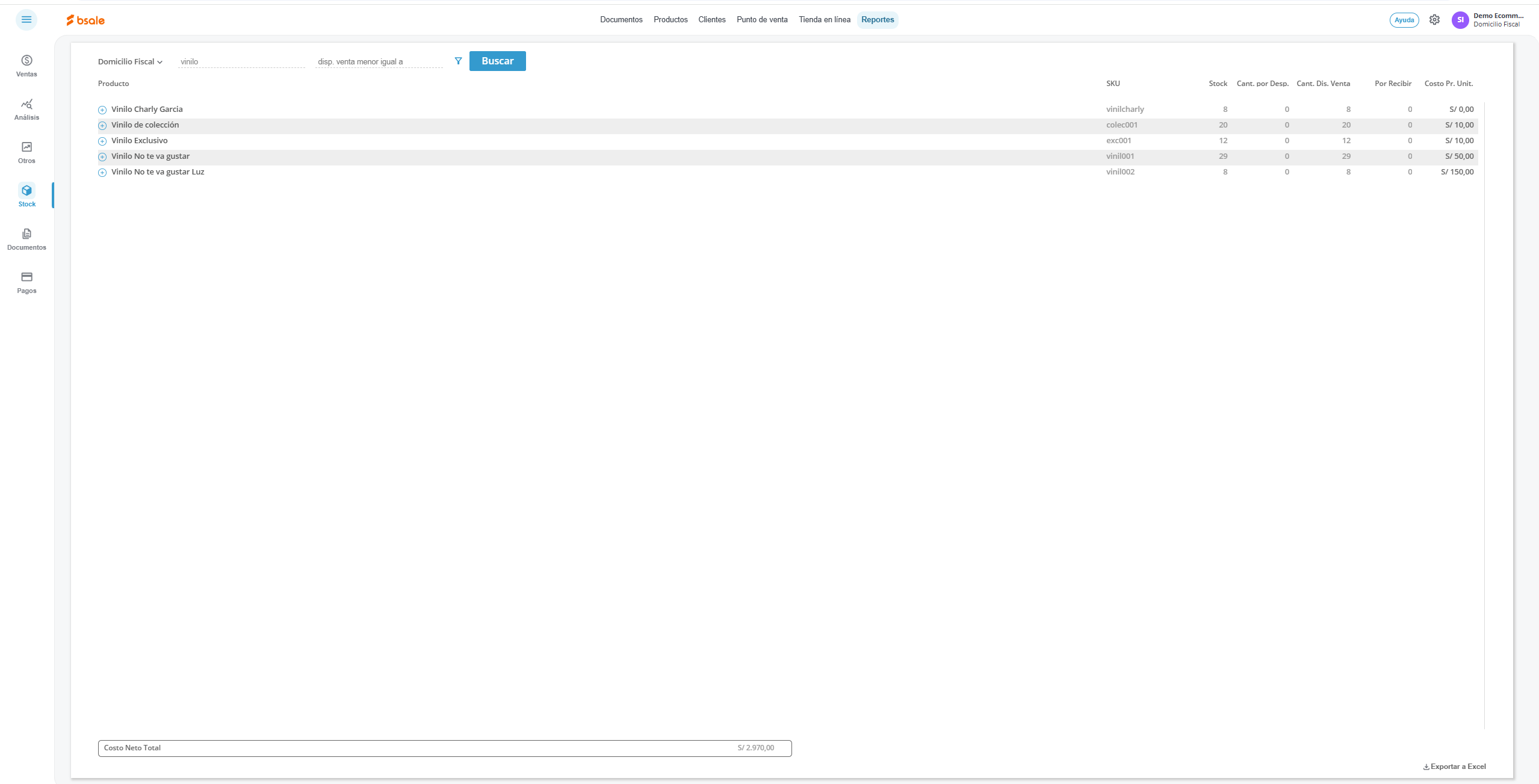Open Ventas sidebar section

26,66
